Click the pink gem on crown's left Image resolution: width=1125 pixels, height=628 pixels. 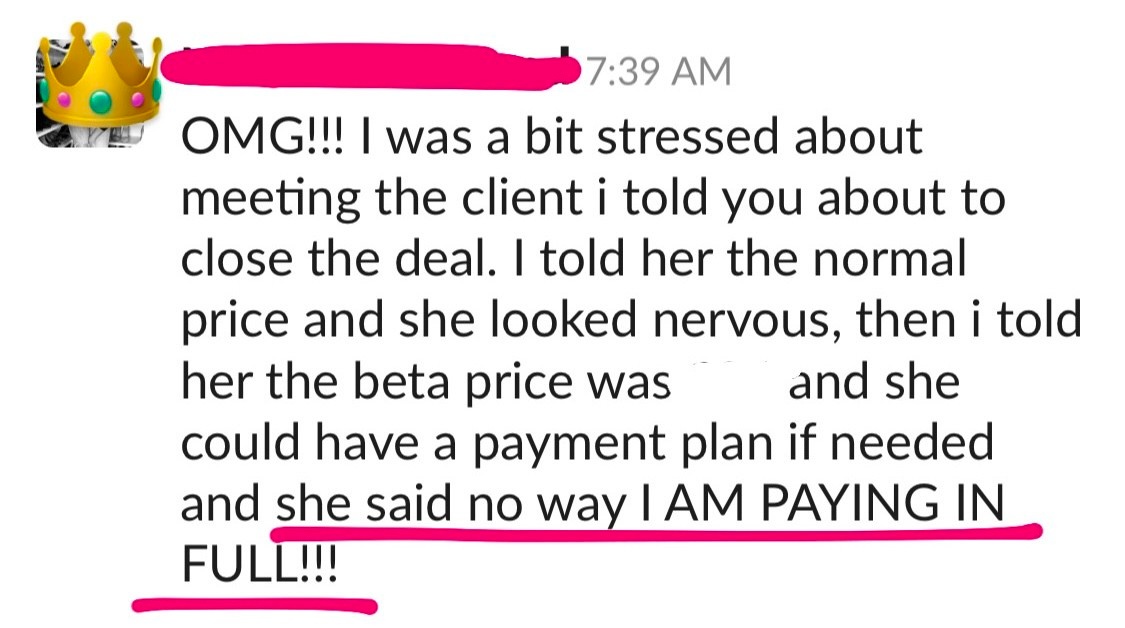64,99
